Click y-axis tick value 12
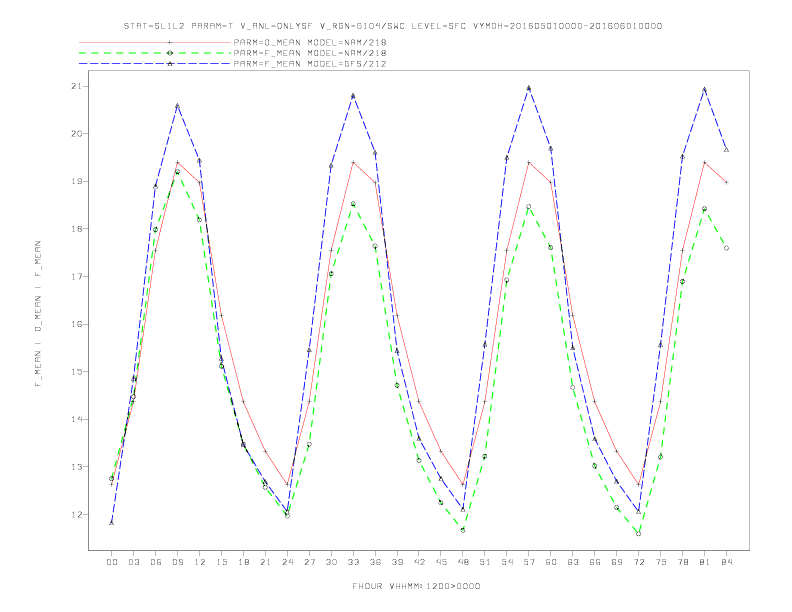The width and height of the screenshot is (792, 612). pyautogui.click(x=76, y=515)
